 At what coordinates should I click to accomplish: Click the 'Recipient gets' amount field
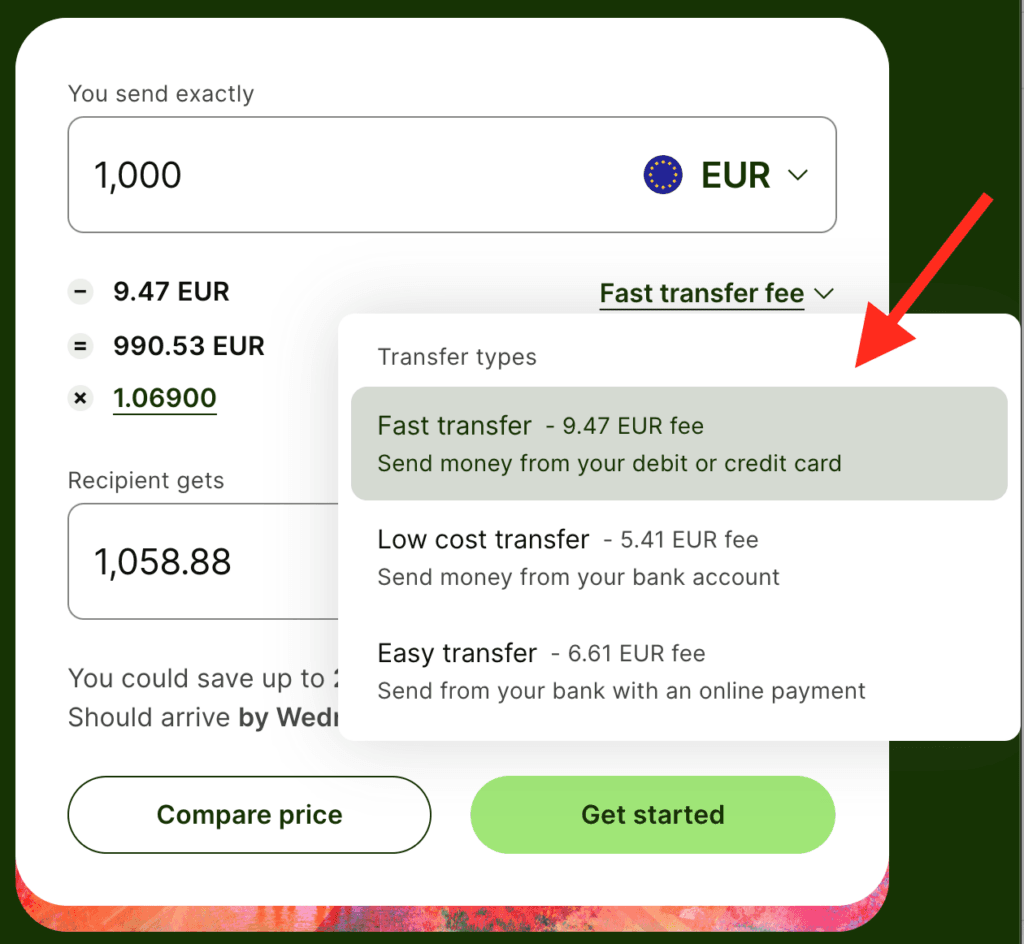tap(200, 562)
